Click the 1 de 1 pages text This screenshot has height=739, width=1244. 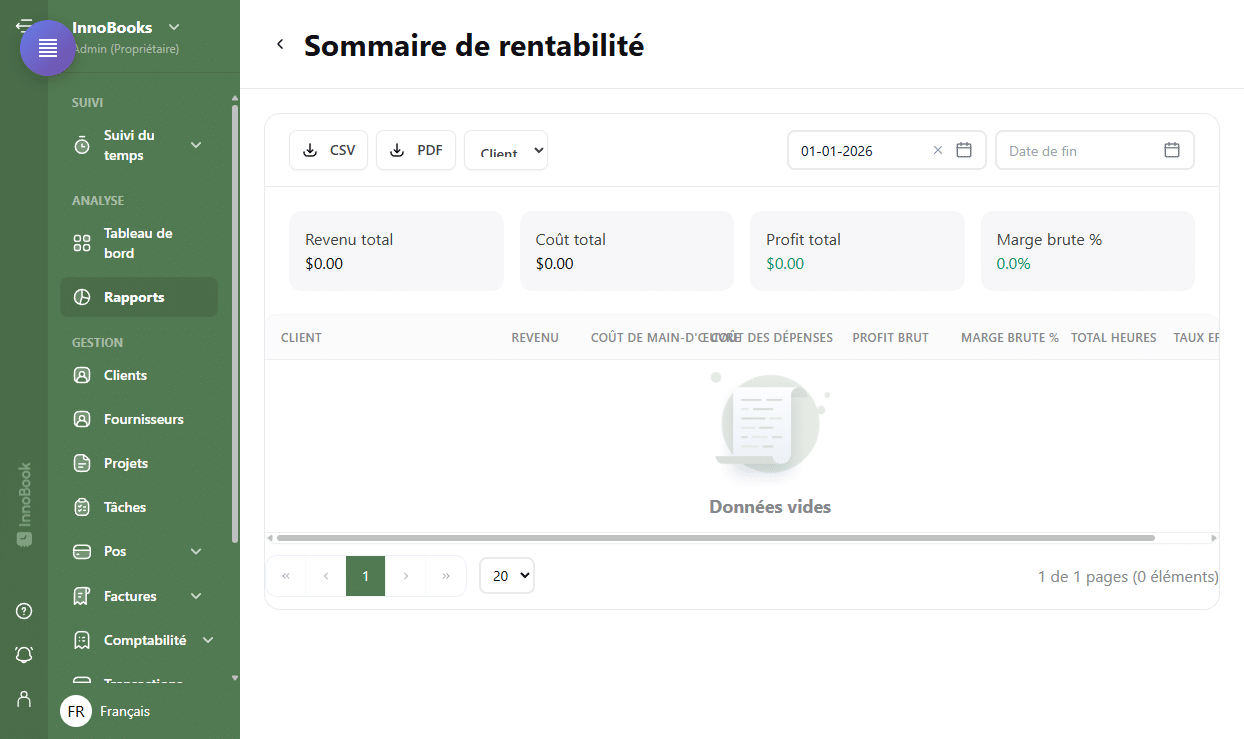click(1128, 576)
